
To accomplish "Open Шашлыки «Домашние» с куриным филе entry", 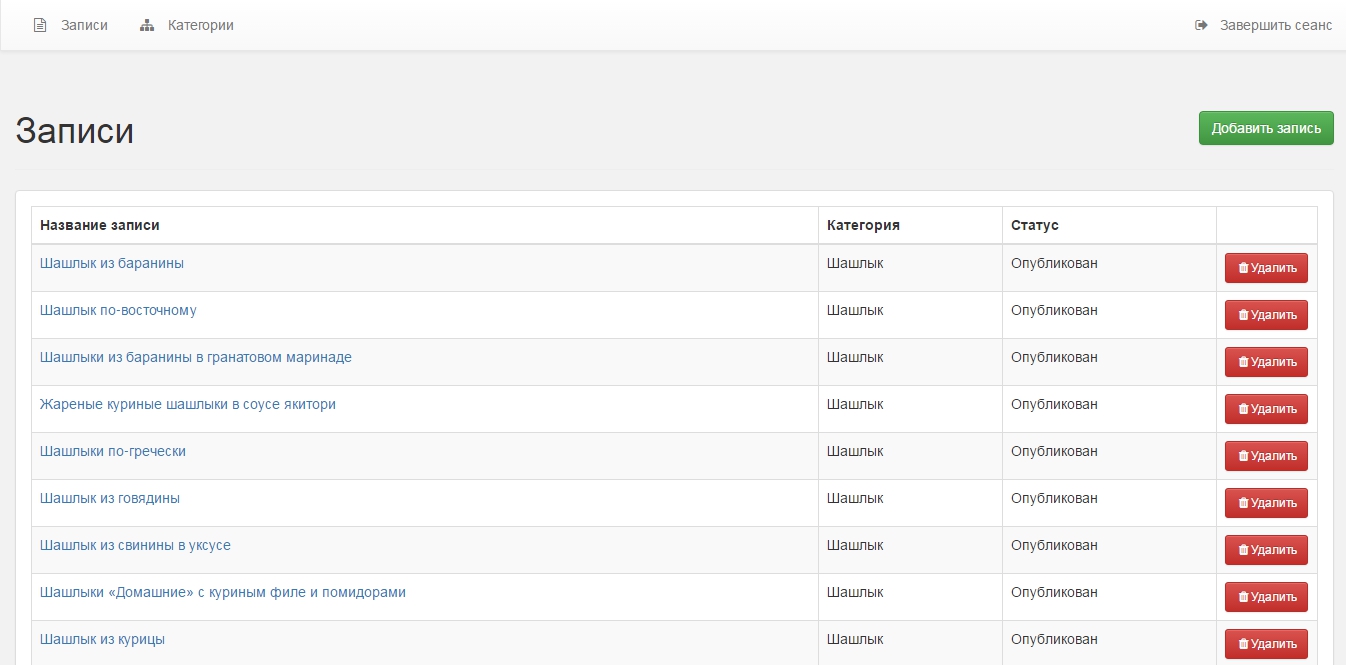I will pos(223,592).
